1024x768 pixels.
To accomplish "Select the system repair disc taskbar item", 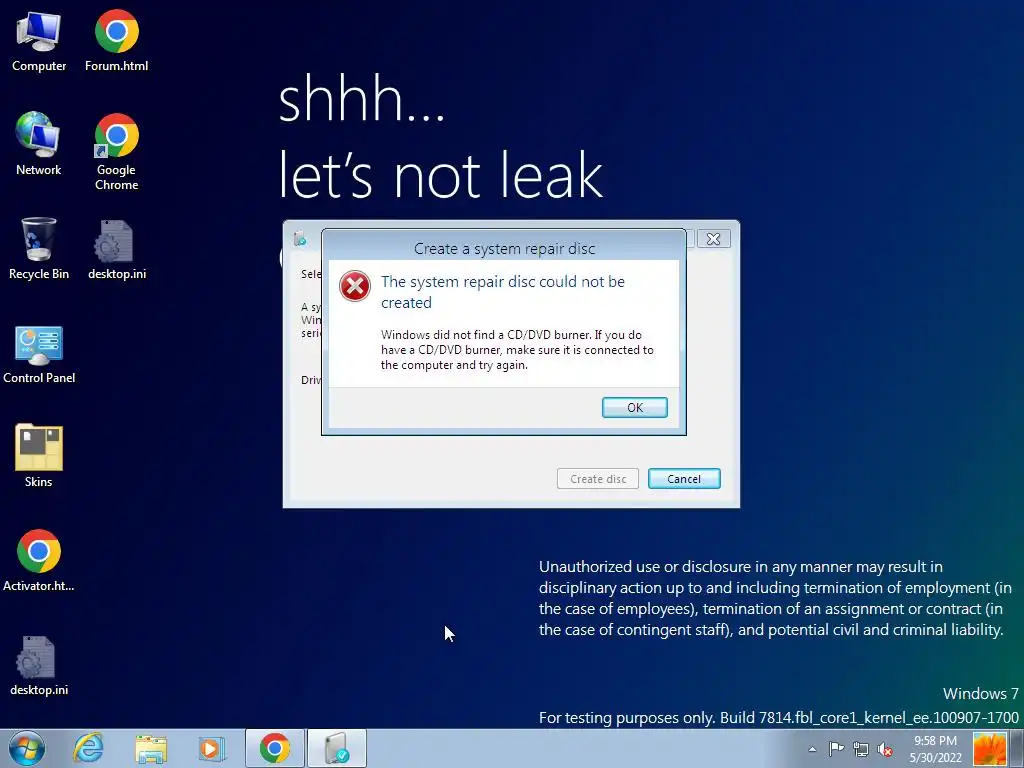I will [x=337, y=748].
